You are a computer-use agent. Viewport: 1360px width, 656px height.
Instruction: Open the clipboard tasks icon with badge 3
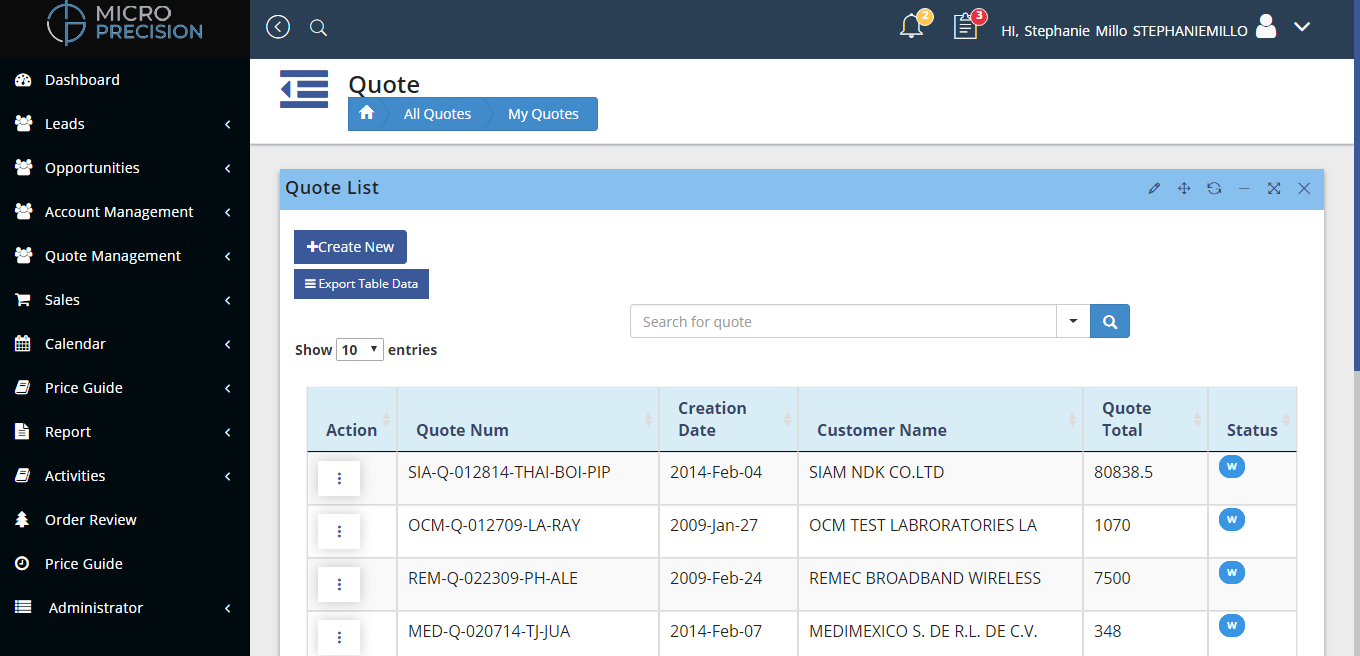click(x=965, y=29)
